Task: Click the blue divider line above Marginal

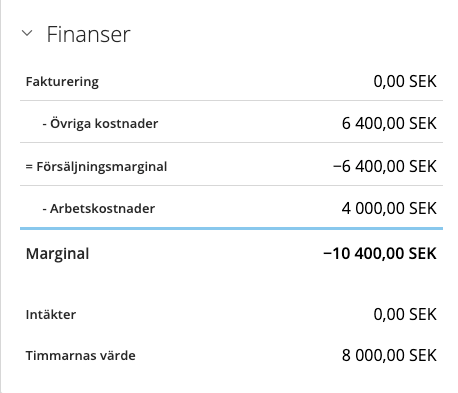Action: coord(231,229)
